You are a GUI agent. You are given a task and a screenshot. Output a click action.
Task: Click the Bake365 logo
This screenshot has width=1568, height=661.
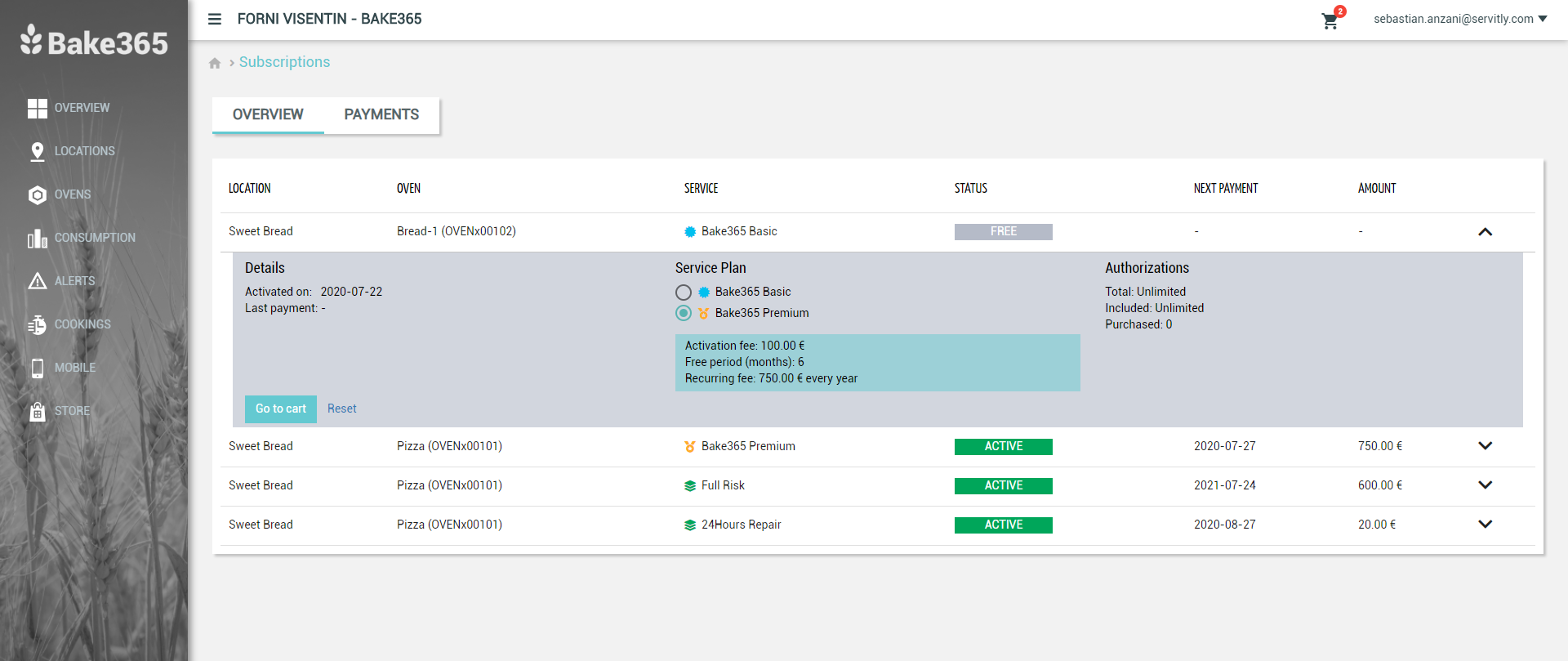pos(94,41)
